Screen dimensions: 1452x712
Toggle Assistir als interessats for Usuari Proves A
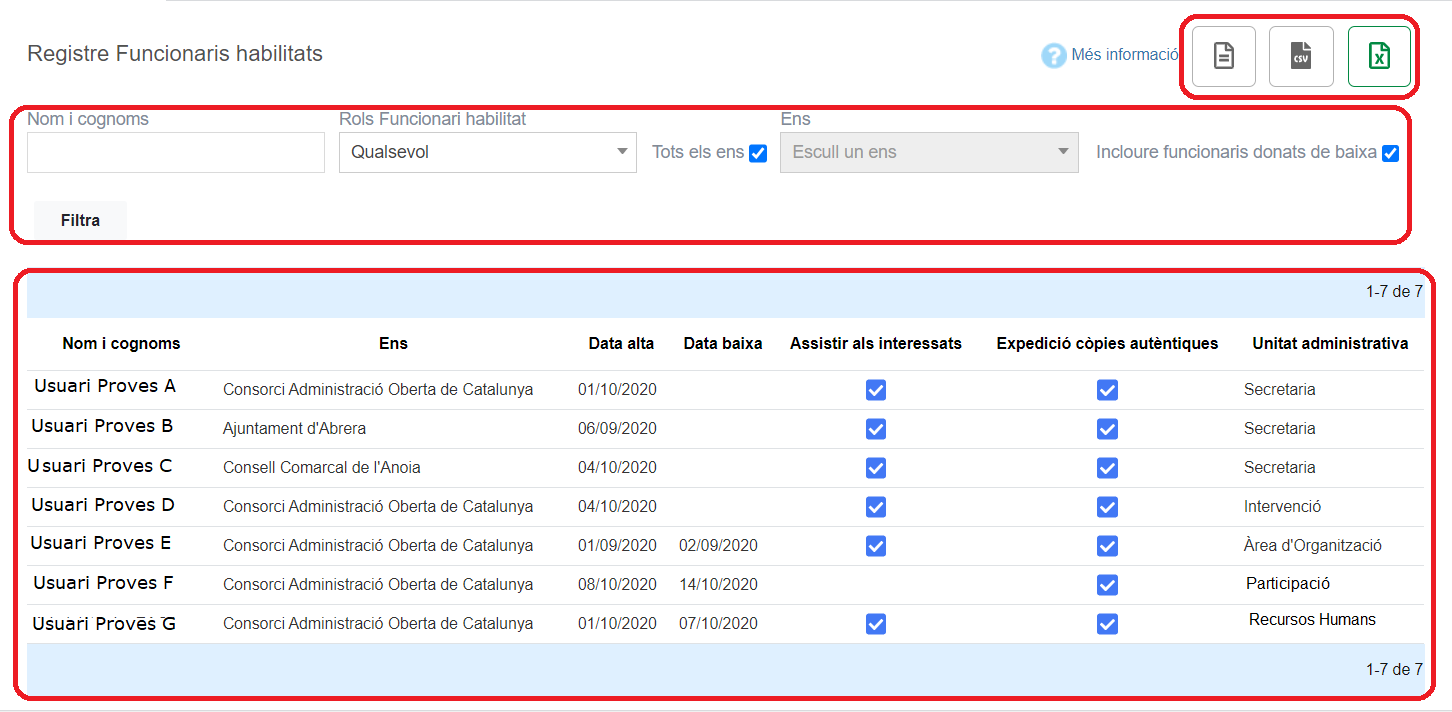(x=876, y=390)
